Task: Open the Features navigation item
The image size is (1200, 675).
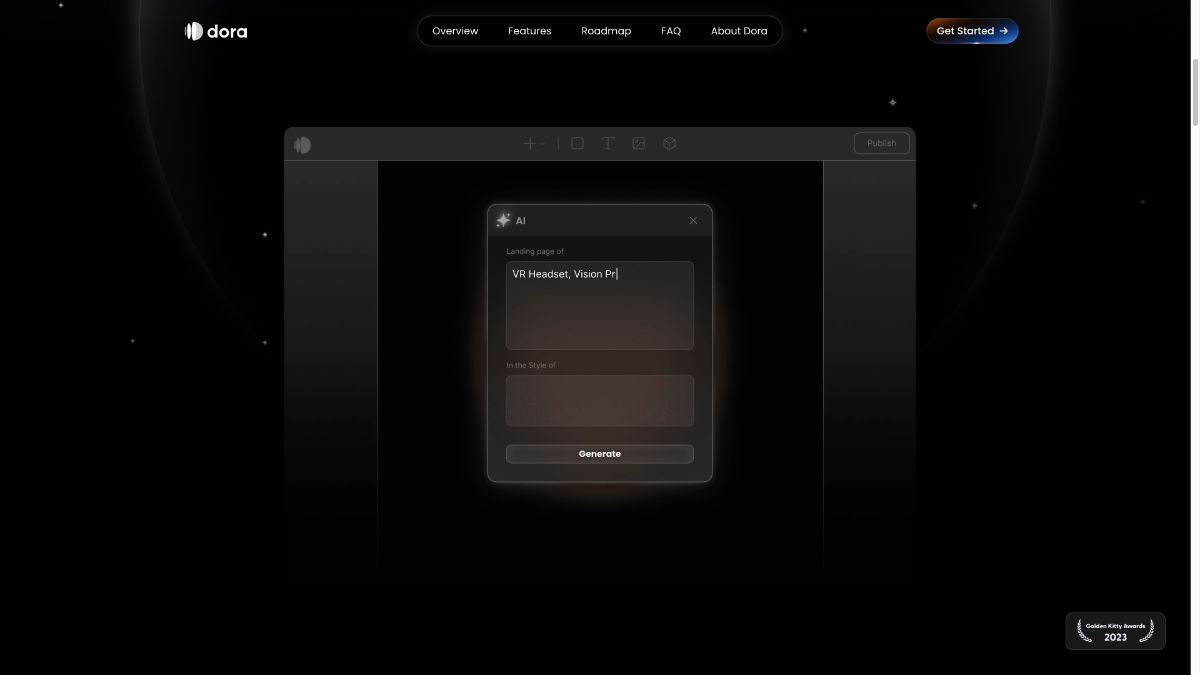Action: [x=529, y=31]
